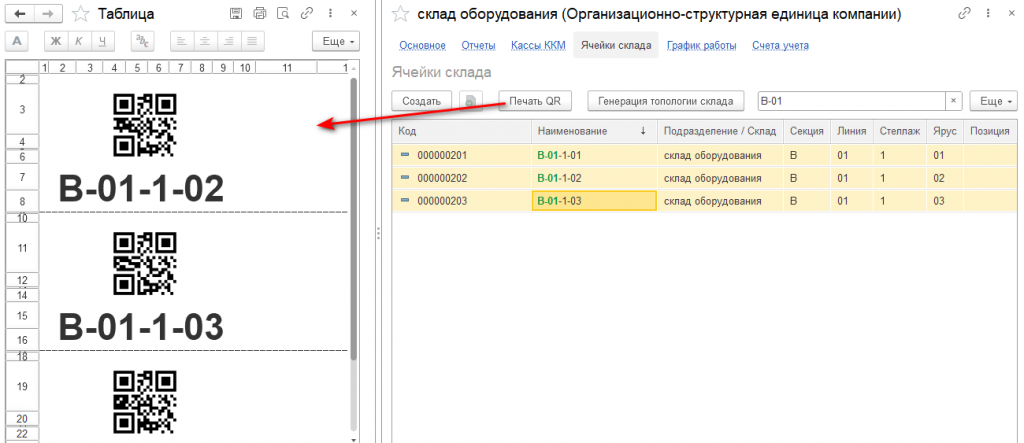The height and width of the screenshot is (443, 1024).
Task: Select the Ячейки склада tab
Action: [616, 45]
